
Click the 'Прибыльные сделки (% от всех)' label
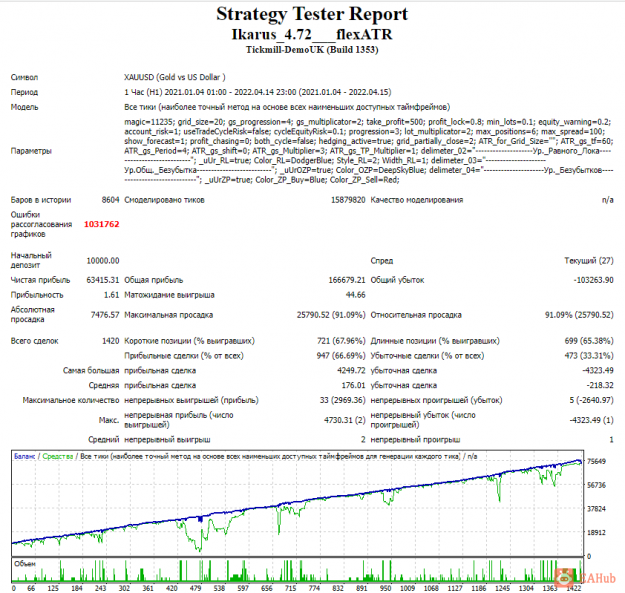pos(184,356)
